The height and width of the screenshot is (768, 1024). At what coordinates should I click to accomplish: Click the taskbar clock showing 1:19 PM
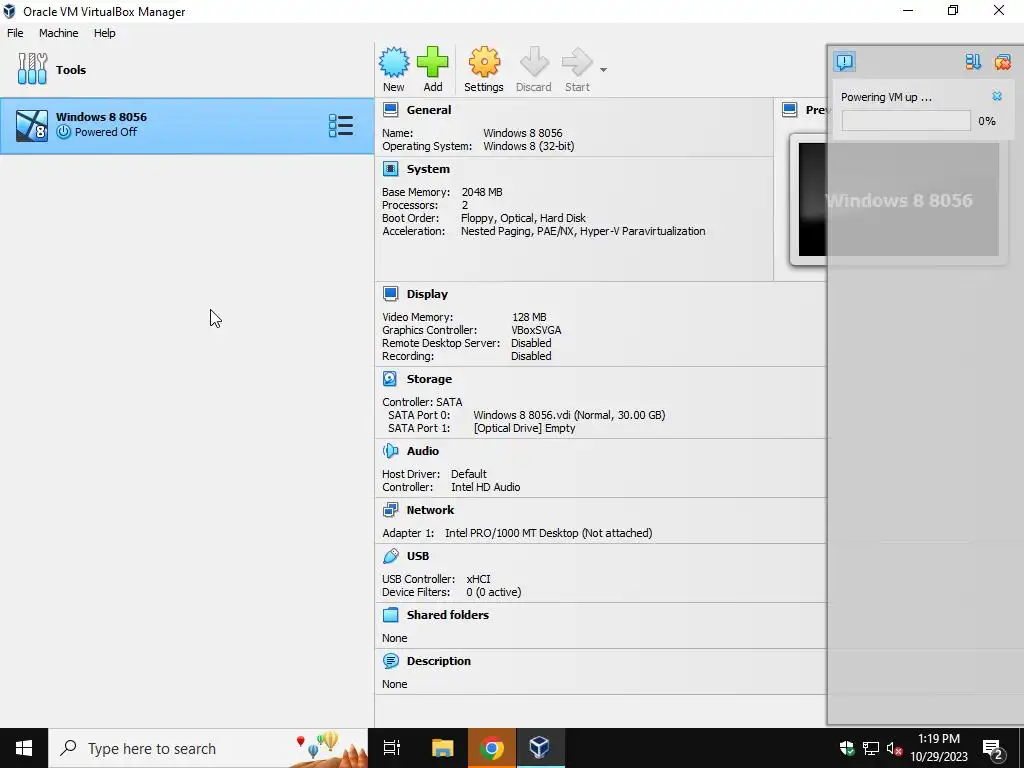[938, 748]
